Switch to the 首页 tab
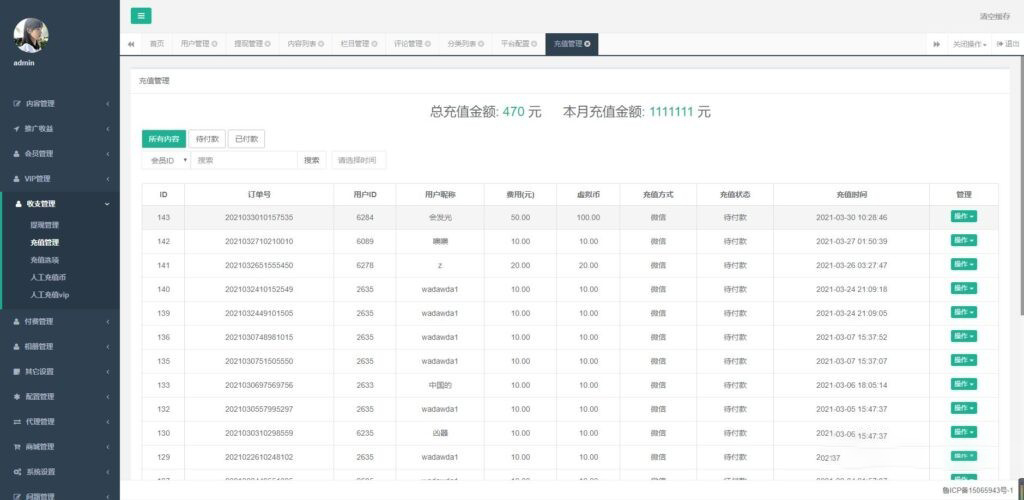1024x500 pixels. pyautogui.click(x=156, y=44)
